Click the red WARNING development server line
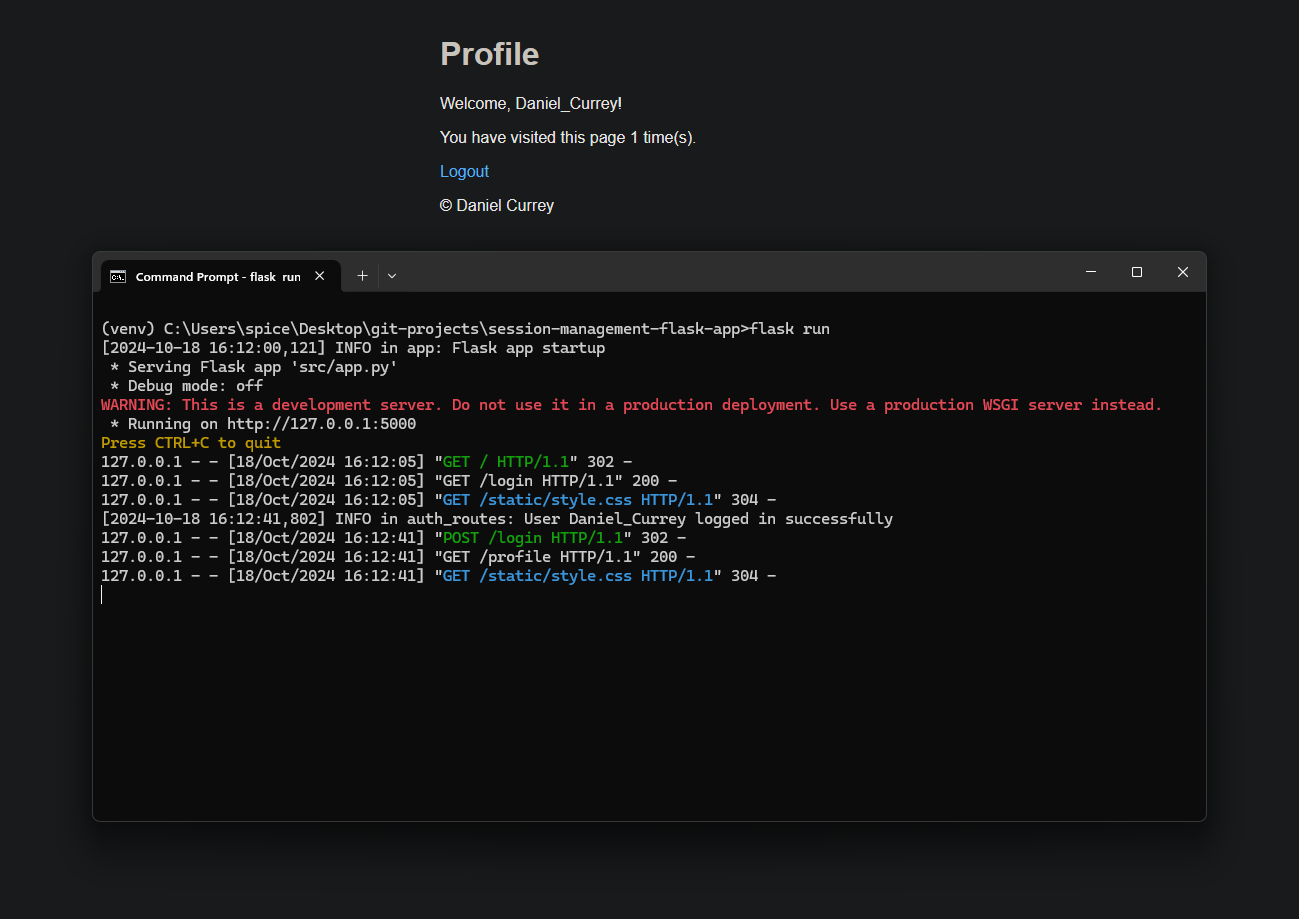The width and height of the screenshot is (1299, 919). point(632,405)
